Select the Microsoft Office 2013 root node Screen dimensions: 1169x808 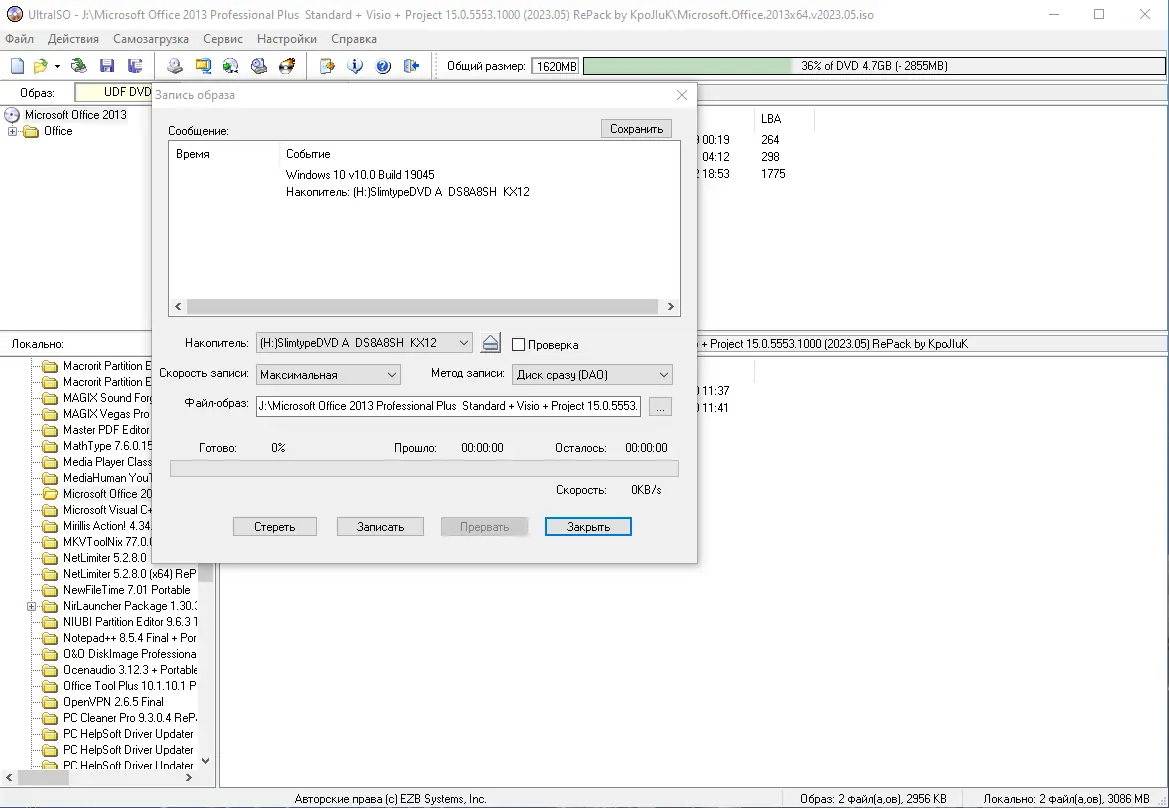75,115
